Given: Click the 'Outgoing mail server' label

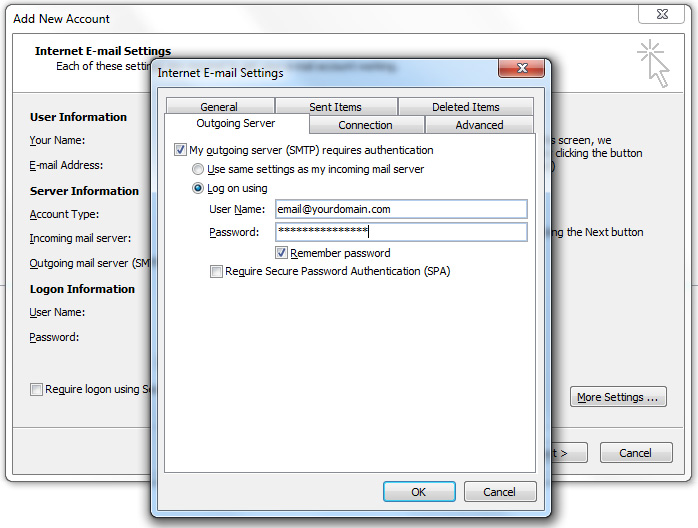Looking at the screenshot, I should (90, 263).
